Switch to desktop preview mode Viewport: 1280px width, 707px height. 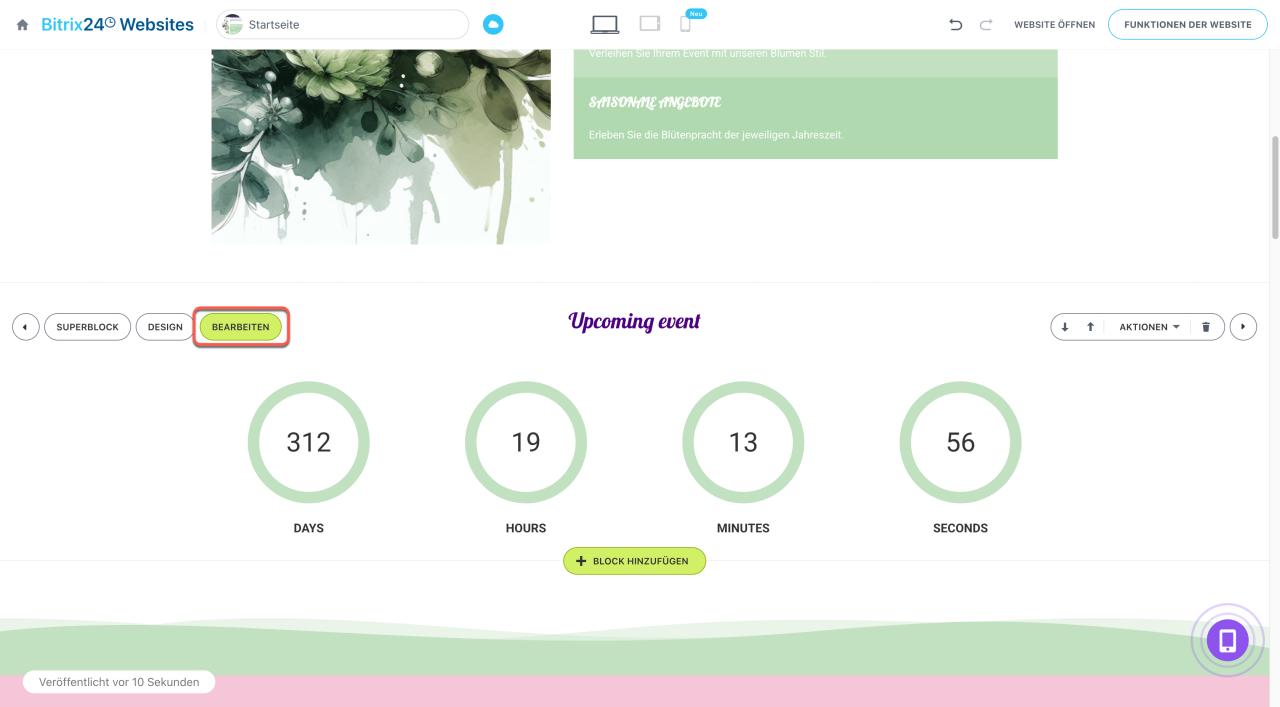pyautogui.click(x=605, y=24)
